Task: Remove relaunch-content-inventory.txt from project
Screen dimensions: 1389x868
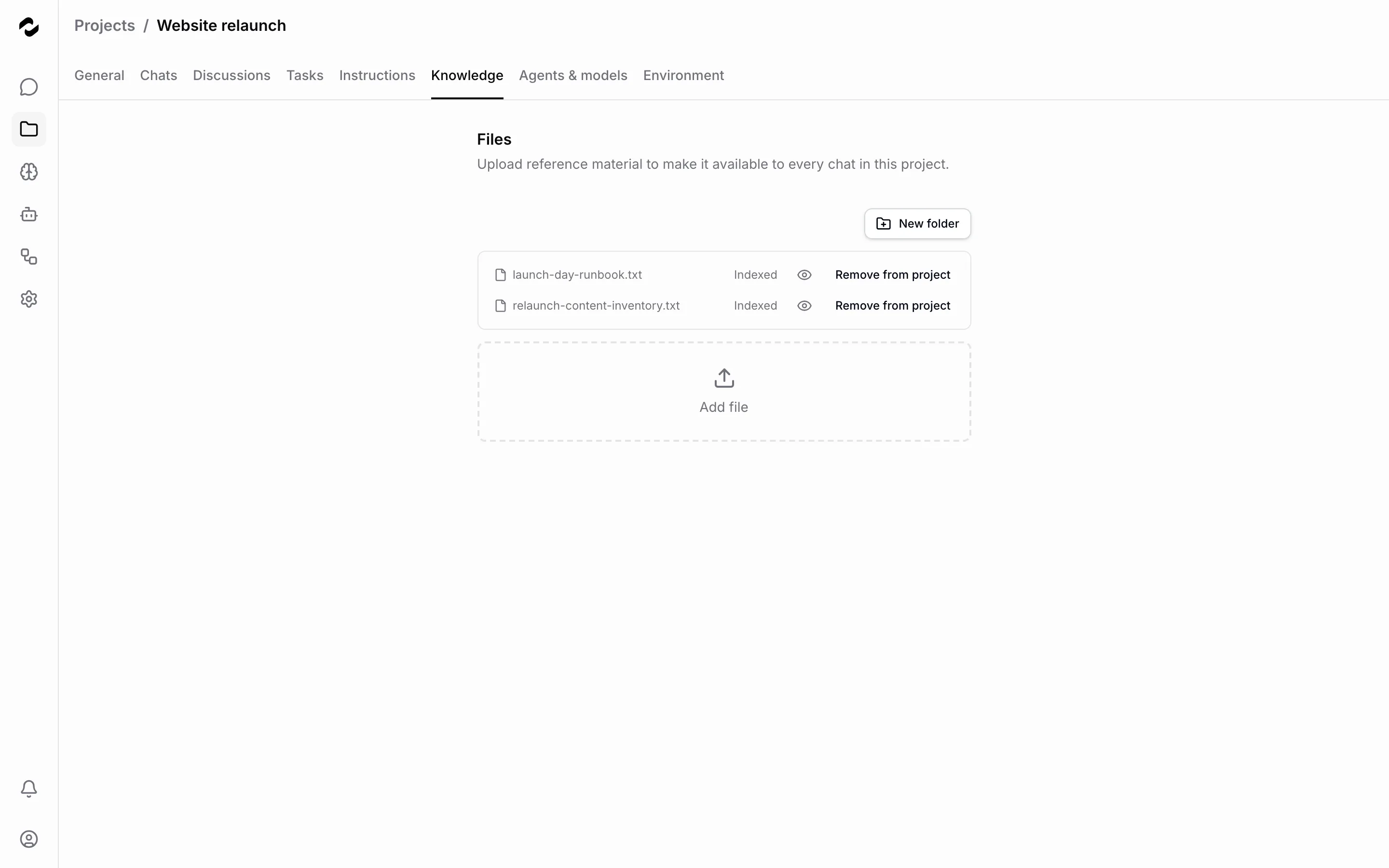Action: pyautogui.click(x=893, y=306)
